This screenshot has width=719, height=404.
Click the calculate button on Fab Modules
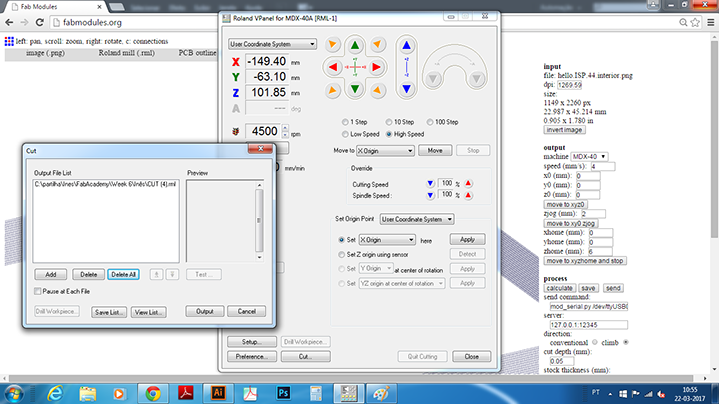pos(559,288)
